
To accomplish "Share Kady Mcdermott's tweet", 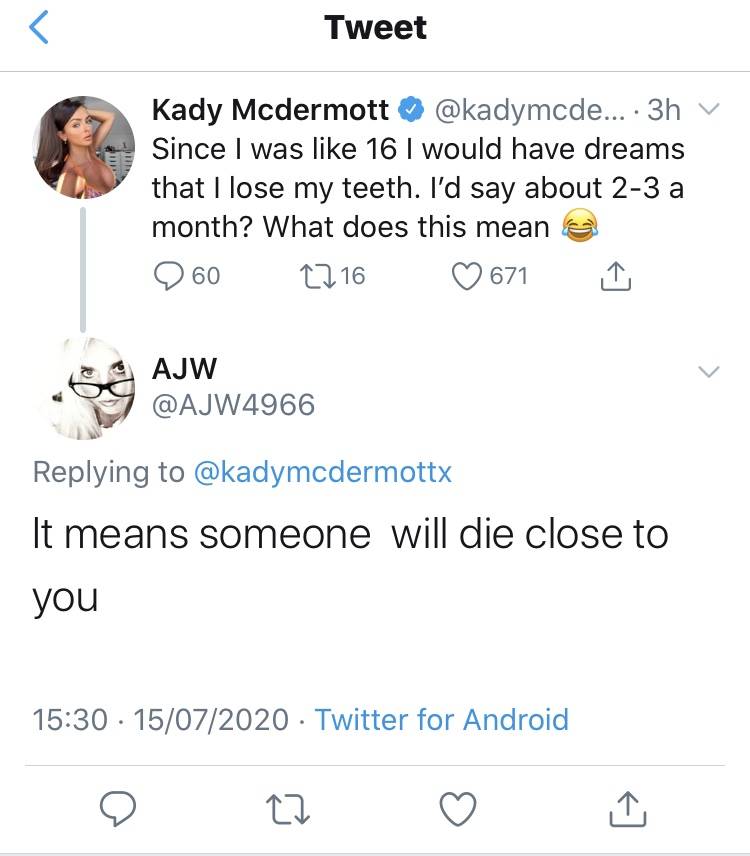I will tap(616, 276).
